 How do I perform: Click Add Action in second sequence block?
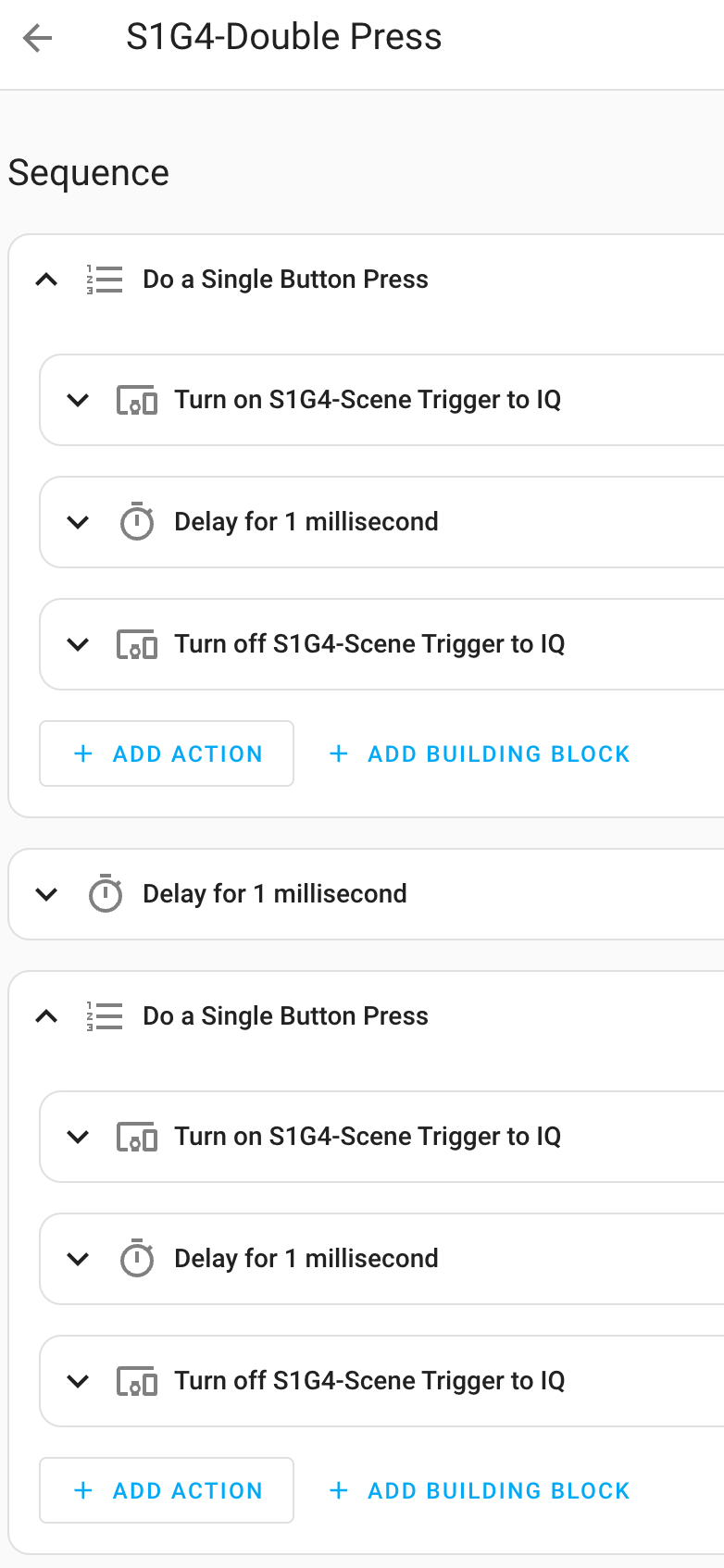click(167, 1490)
